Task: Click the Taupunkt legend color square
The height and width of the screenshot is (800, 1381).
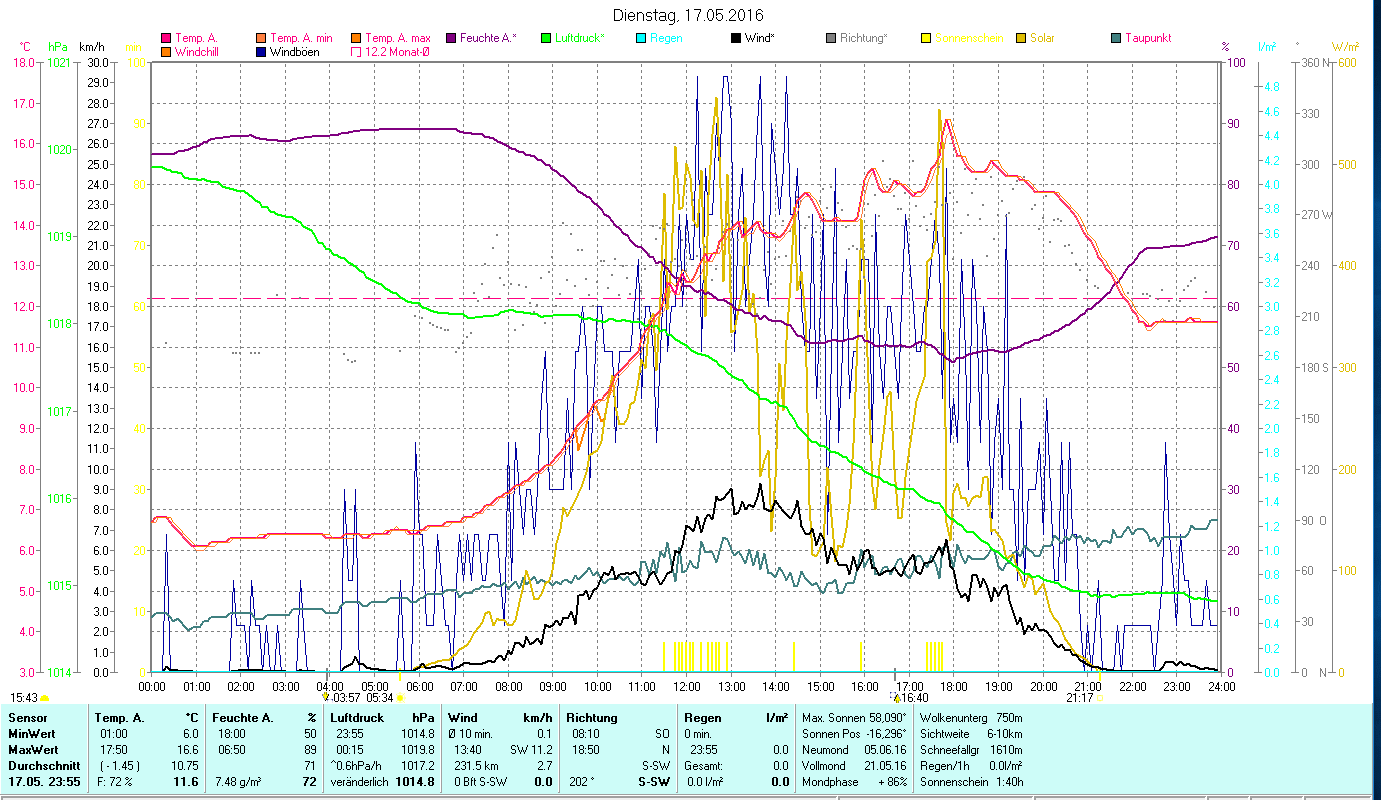Action: click(1116, 38)
